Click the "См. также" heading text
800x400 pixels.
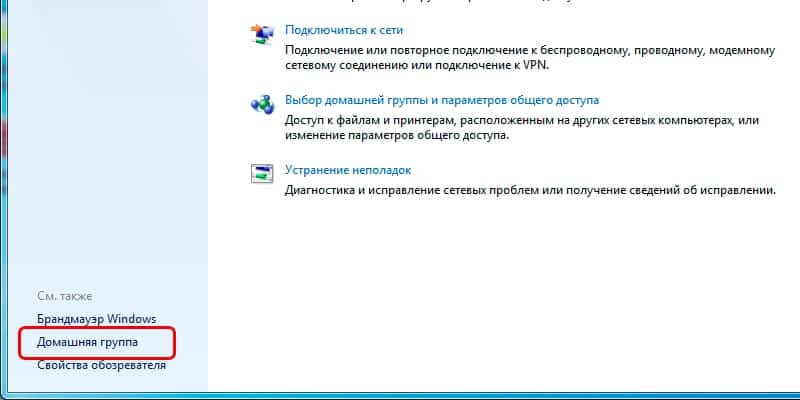coord(64,296)
